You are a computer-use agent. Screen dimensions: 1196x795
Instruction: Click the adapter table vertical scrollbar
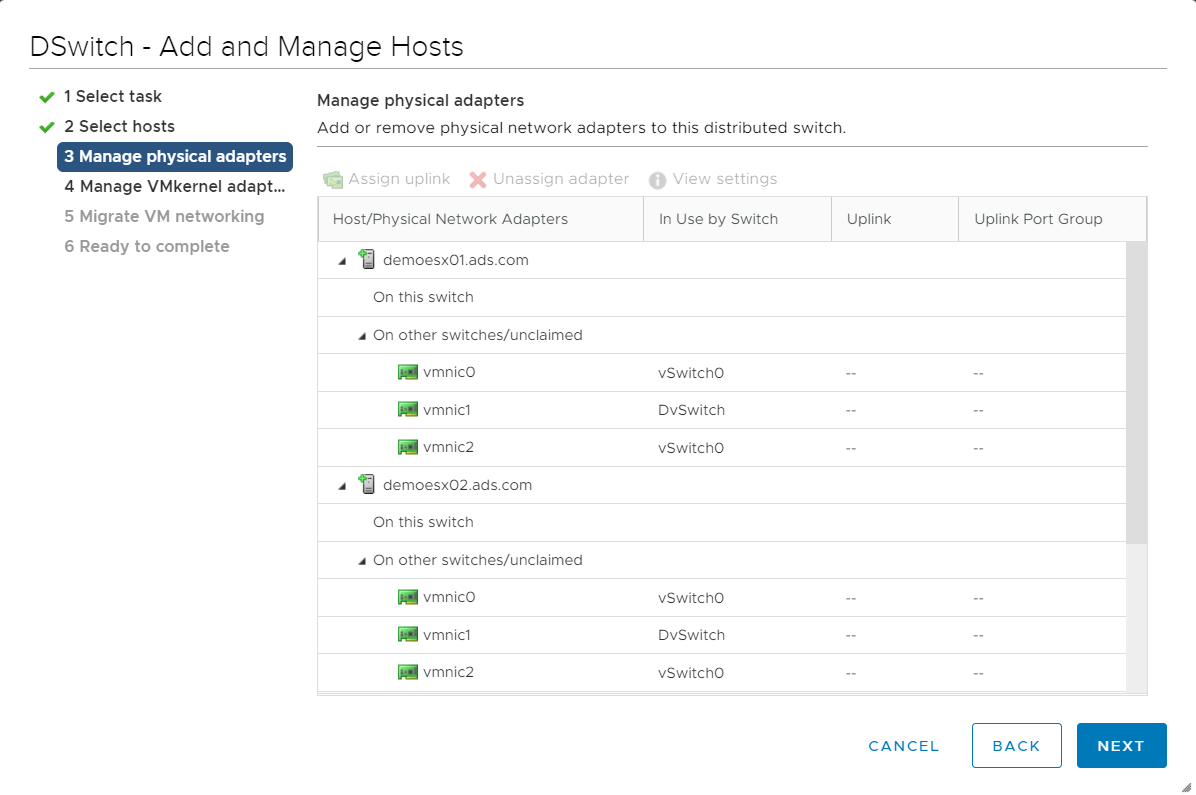[x=1137, y=393]
